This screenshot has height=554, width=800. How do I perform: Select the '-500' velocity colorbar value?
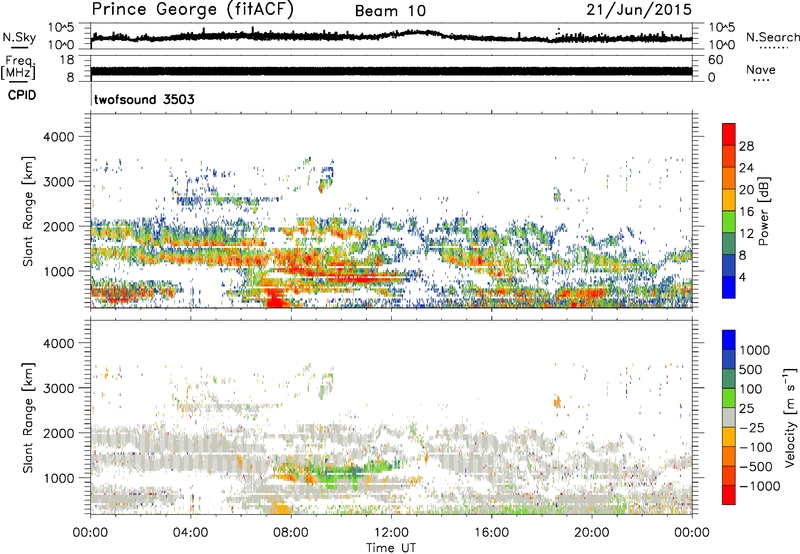tap(756, 467)
